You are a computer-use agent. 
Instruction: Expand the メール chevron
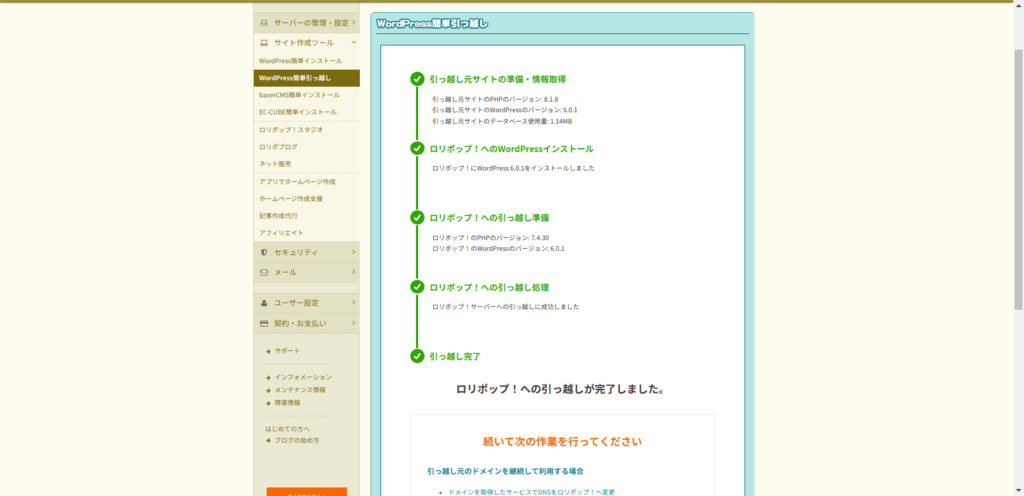pos(353,272)
